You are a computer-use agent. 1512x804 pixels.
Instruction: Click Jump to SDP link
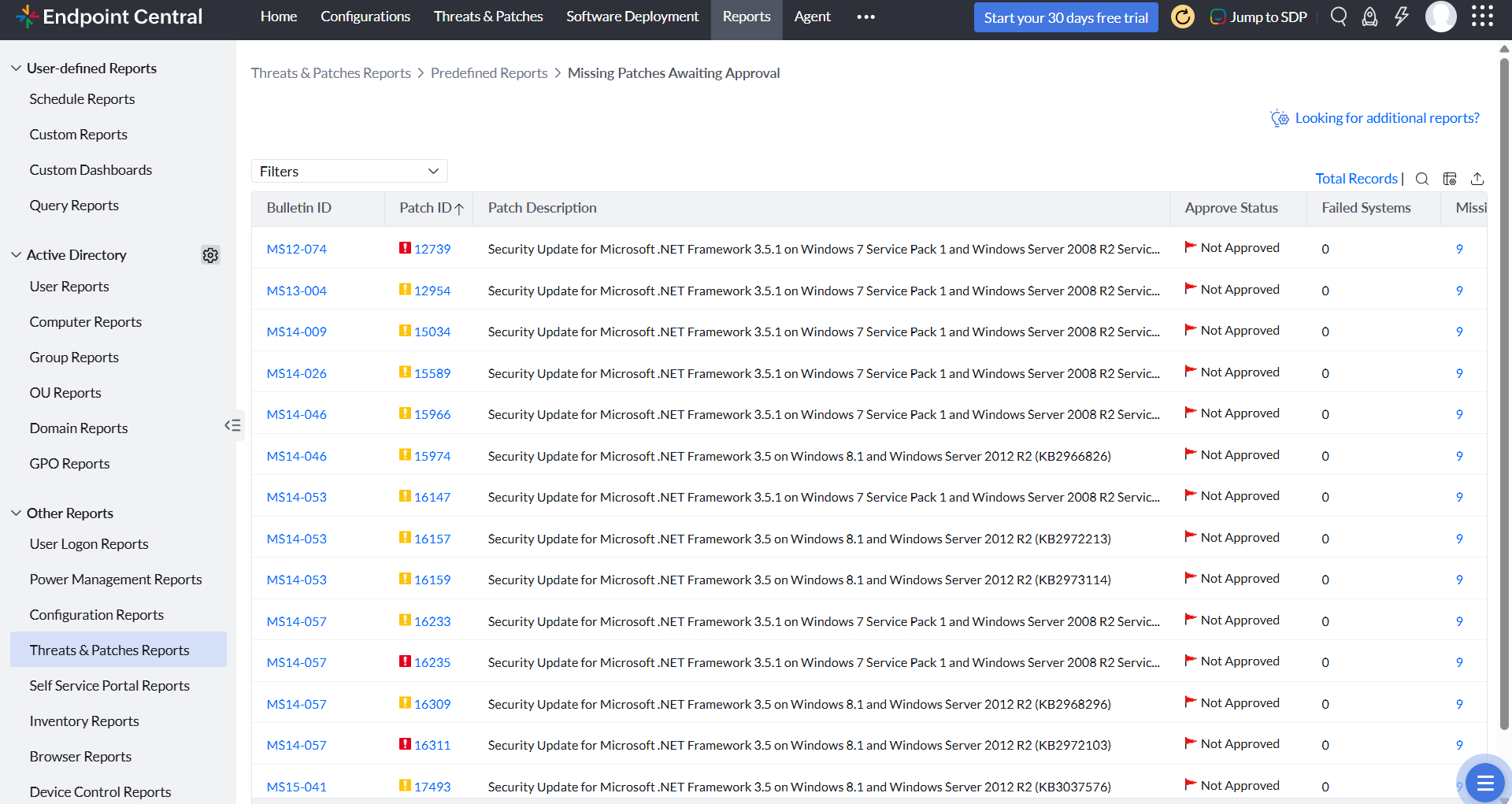click(x=1269, y=17)
